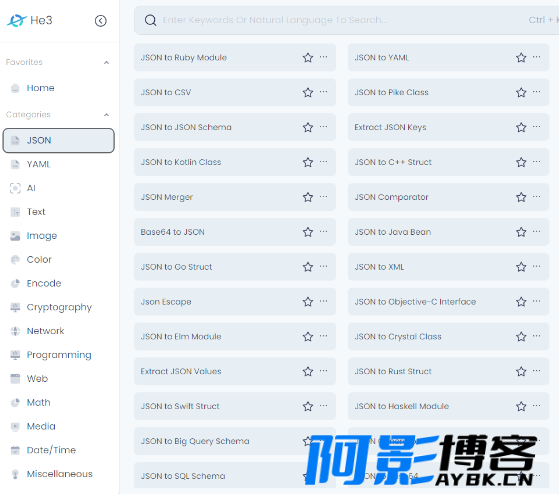This screenshot has height=496, width=559.
Task: Open the JSON to Elm Module tool
Action: point(235,337)
